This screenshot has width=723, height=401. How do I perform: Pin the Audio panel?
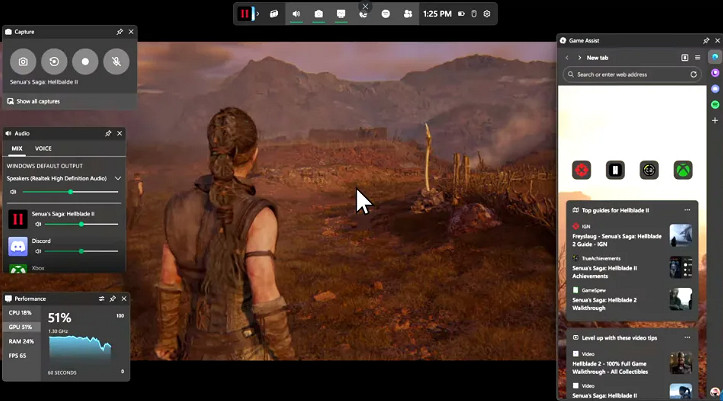pos(108,133)
